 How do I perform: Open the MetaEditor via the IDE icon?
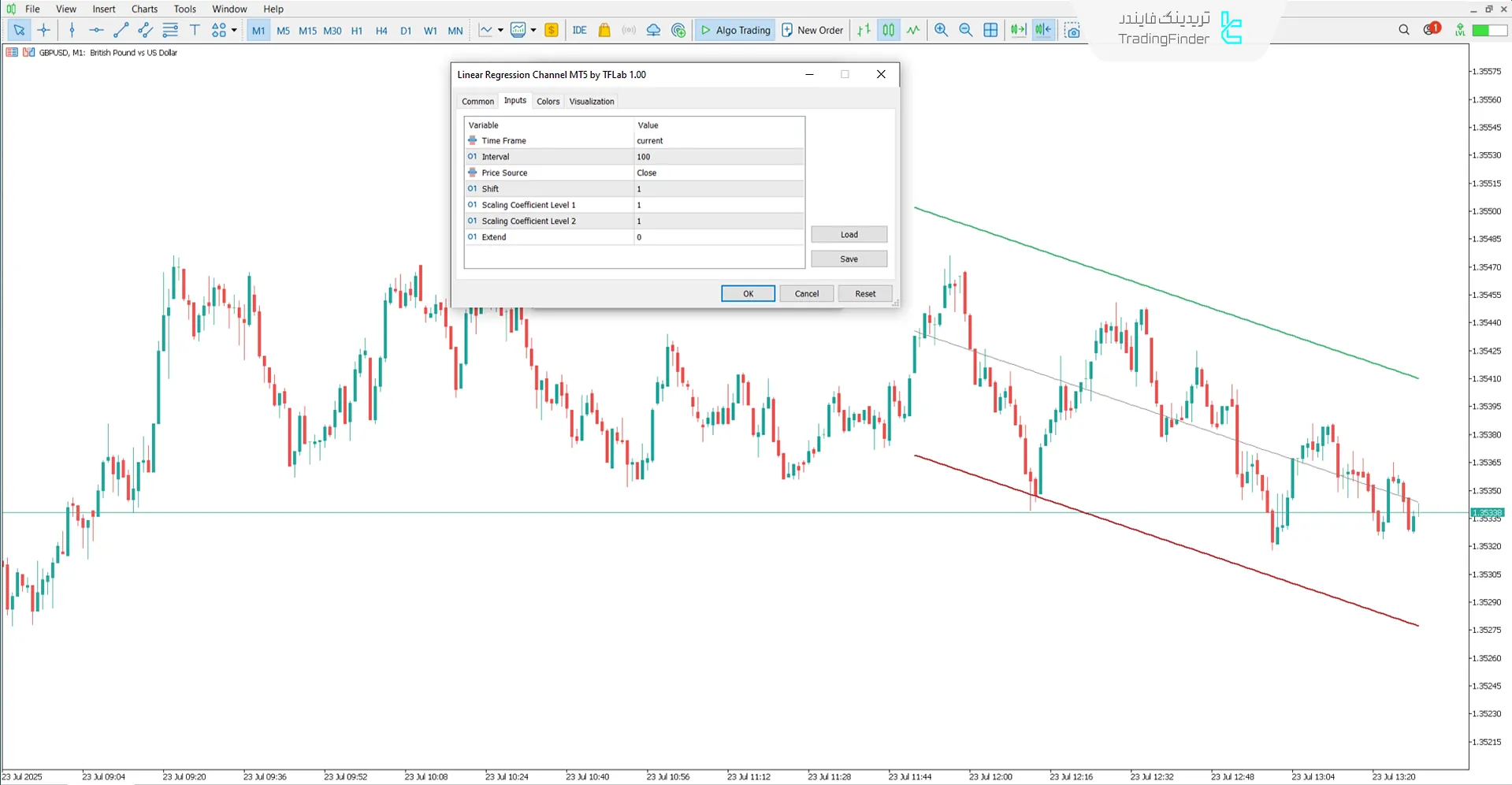point(579,30)
